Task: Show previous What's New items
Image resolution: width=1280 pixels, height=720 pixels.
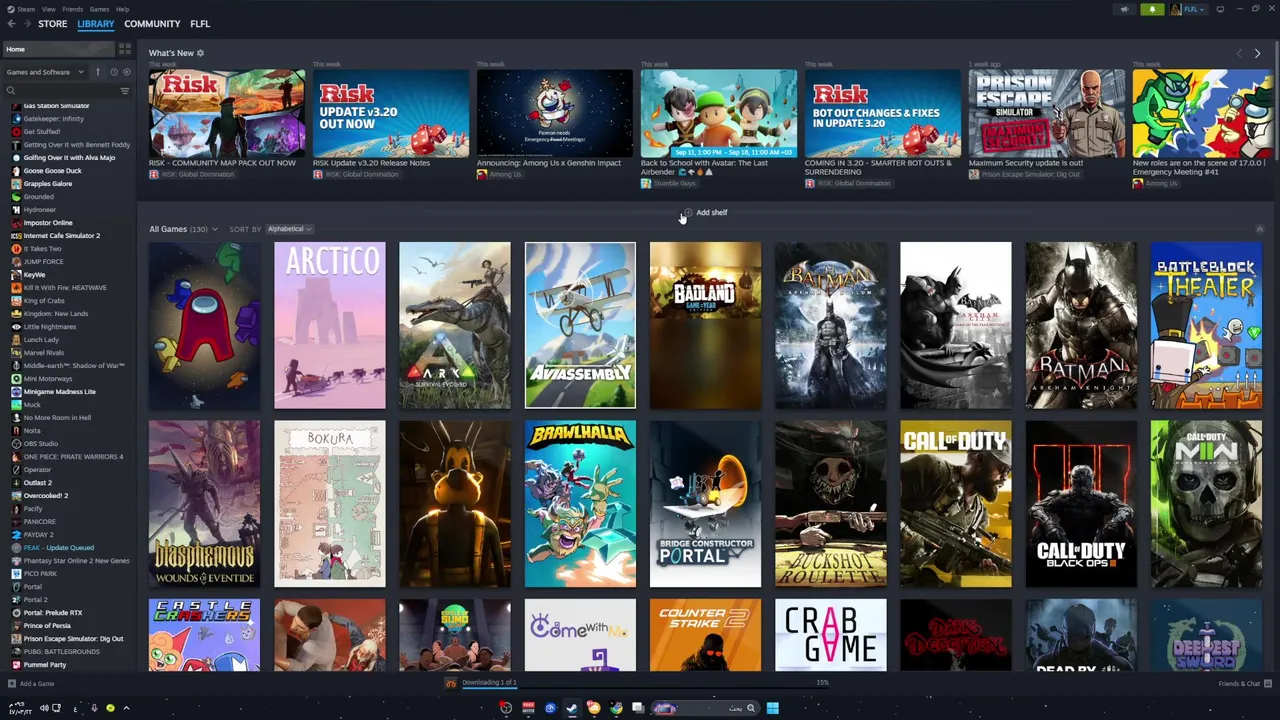Action: coord(1240,53)
